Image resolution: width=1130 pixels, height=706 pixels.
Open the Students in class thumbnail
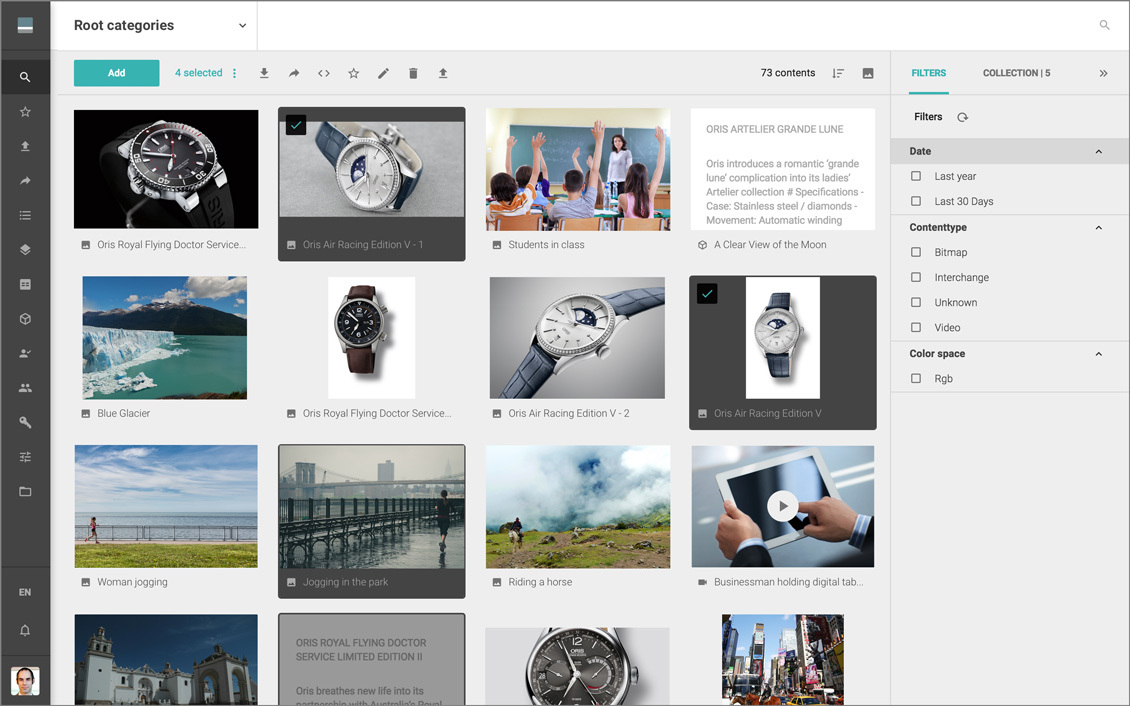[x=578, y=169]
